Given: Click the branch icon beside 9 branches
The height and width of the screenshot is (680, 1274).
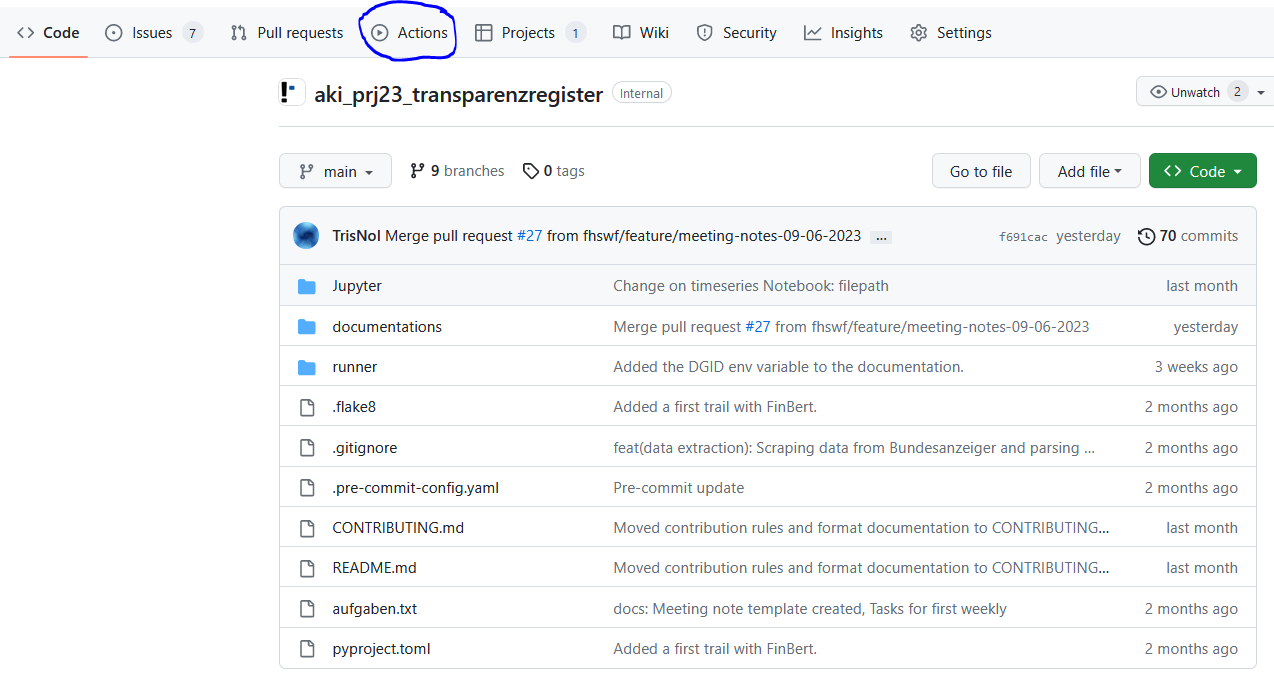Looking at the screenshot, I should point(418,171).
